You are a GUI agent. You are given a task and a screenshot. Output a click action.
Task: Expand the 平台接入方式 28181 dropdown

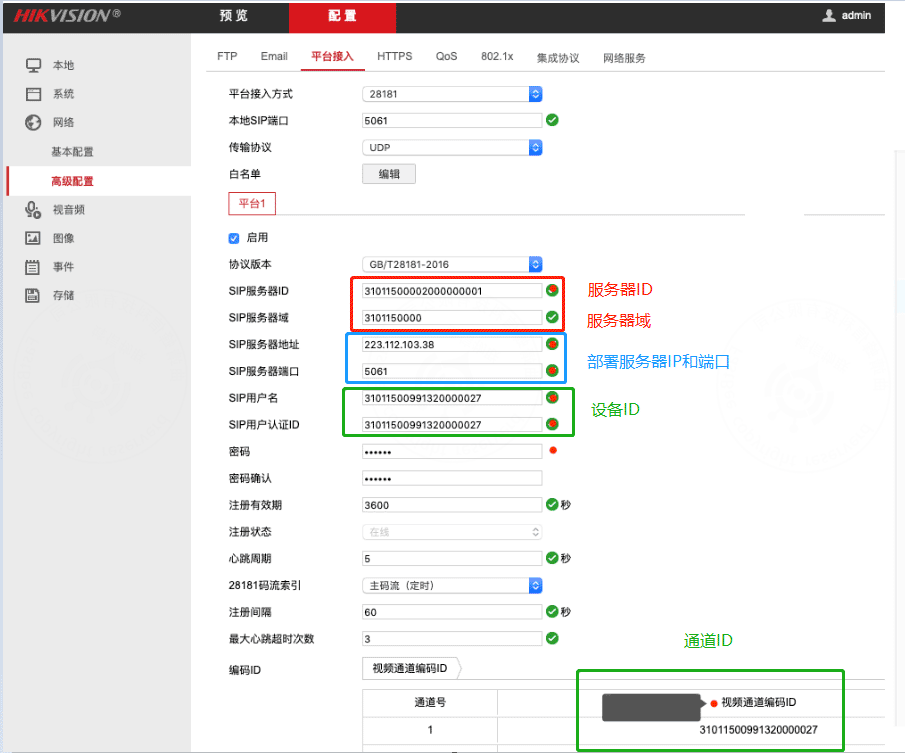[452, 94]
